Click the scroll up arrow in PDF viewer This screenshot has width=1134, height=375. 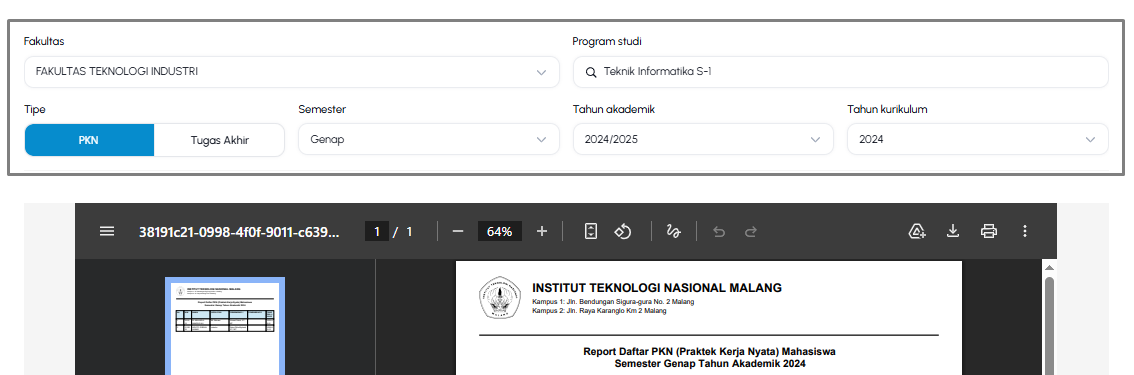pos(1049,268)
